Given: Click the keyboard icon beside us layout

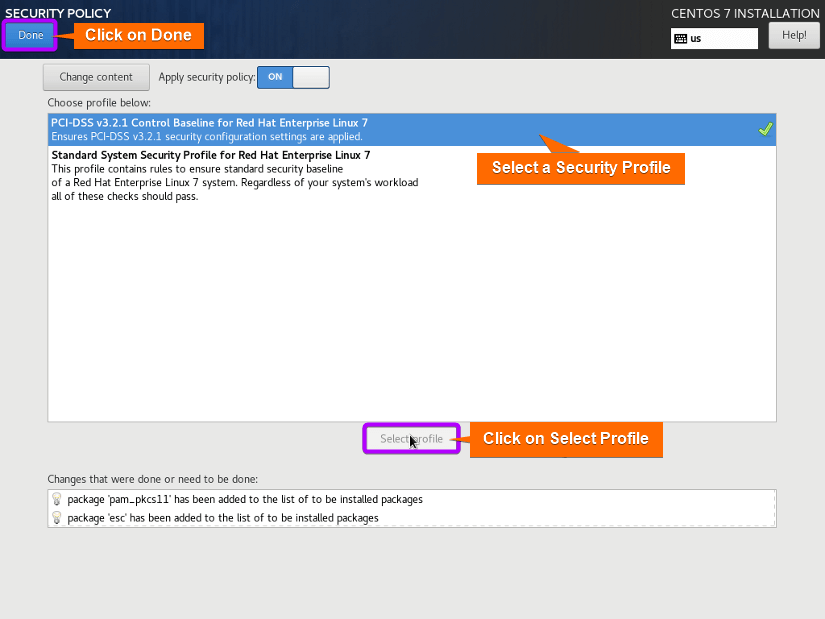Looking at the screenshot, I should coord(680,38).
